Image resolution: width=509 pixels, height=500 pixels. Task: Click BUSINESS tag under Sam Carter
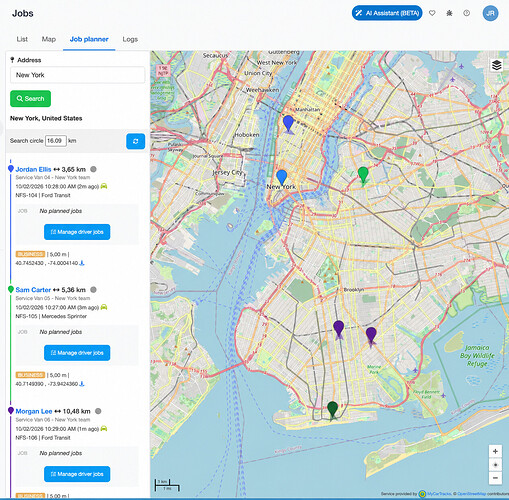[30, 375]
